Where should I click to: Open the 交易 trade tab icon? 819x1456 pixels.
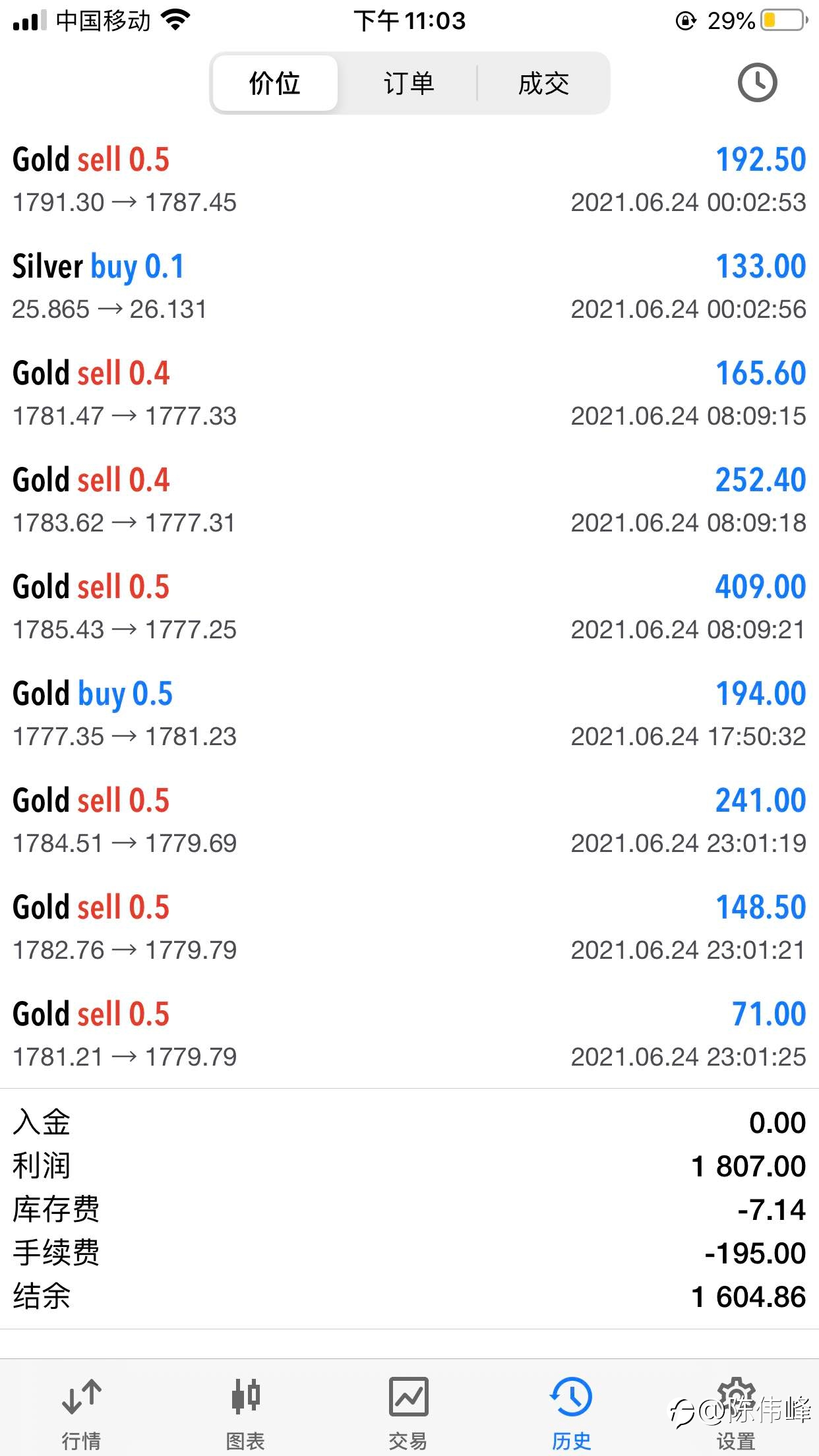pyautogui.click(x=408, y=1396)
